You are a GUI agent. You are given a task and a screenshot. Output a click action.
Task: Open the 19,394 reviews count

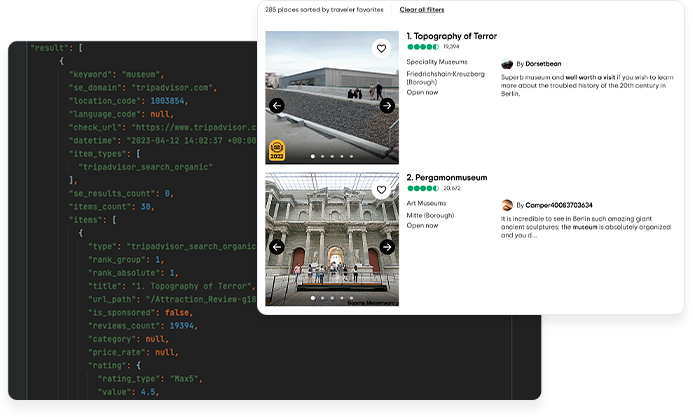pos(451,47)
